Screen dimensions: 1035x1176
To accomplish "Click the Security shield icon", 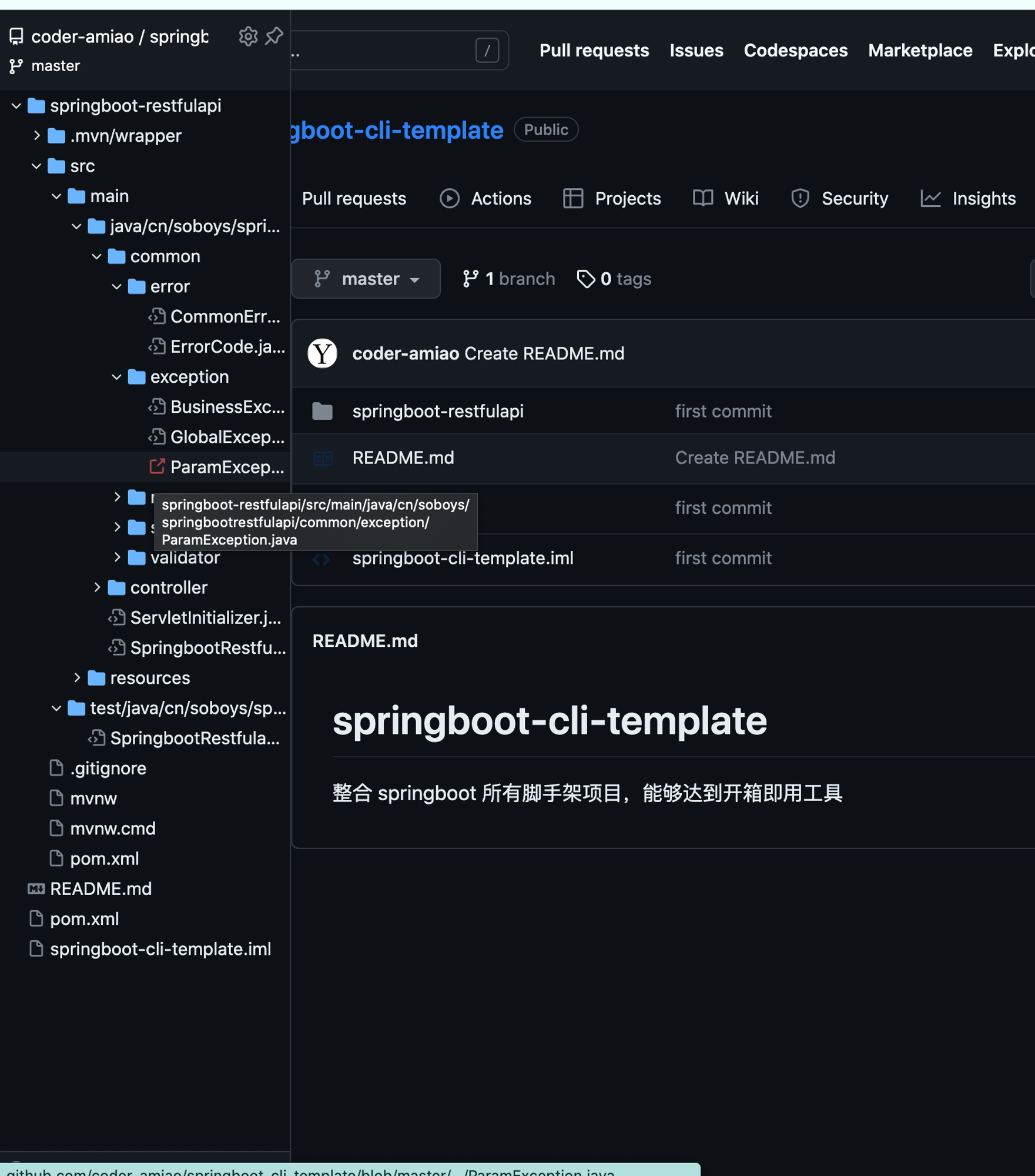I will [x=800, y=199].
